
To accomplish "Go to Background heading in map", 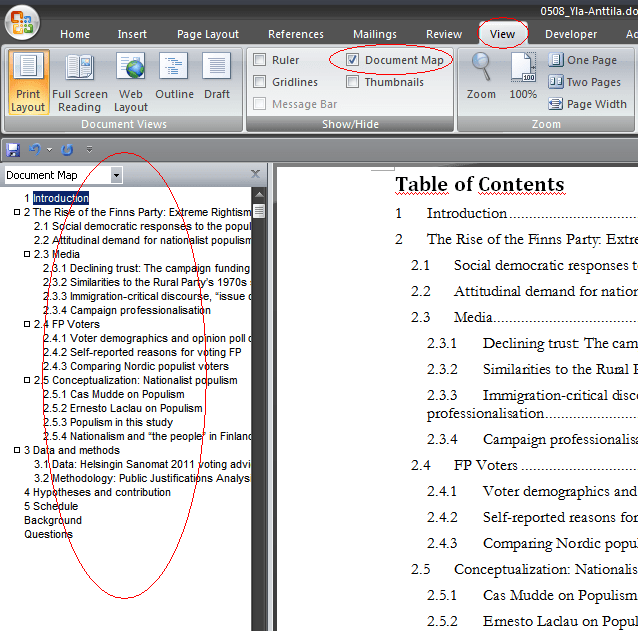I will point(53,520).
